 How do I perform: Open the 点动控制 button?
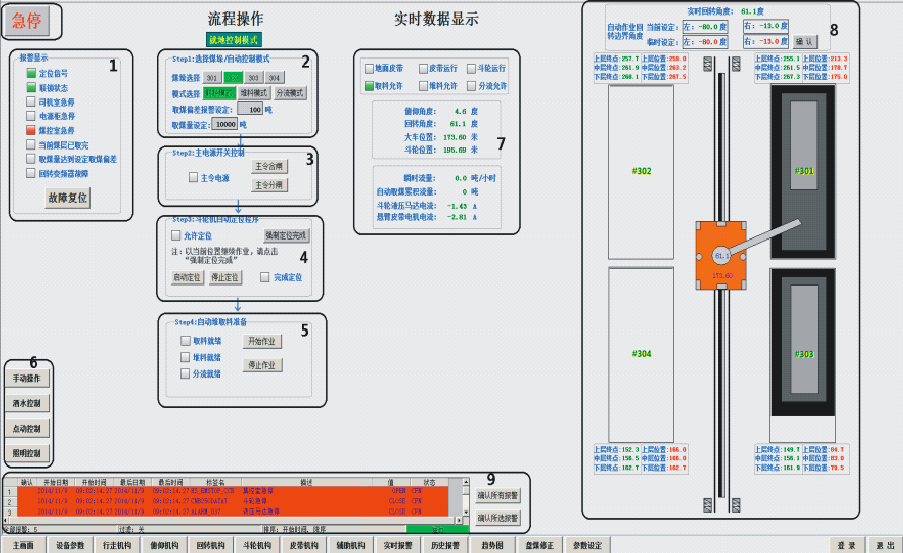click(27, 429)
